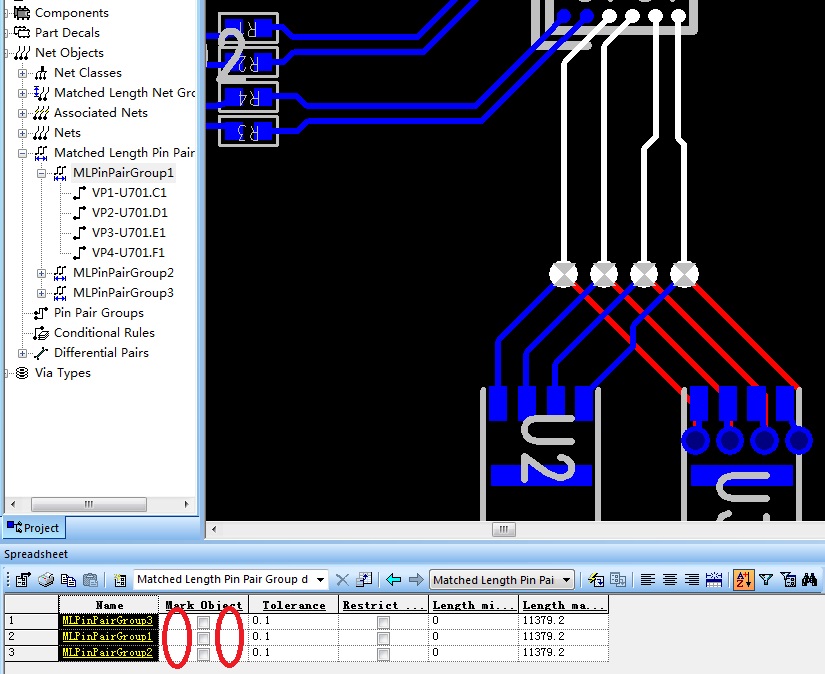Viewport: 825px width, 674px height.
Task: Expand the Differential Pairs node
Action: 22,353
